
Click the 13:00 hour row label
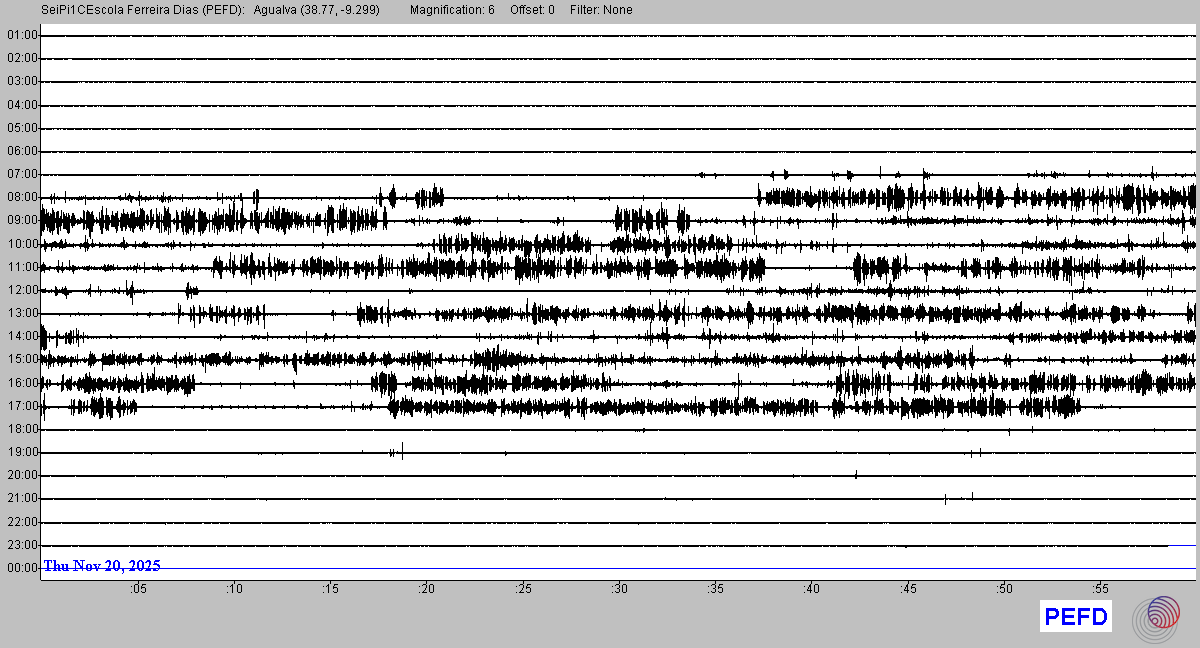pyautogui.click(x=22, y=313)
